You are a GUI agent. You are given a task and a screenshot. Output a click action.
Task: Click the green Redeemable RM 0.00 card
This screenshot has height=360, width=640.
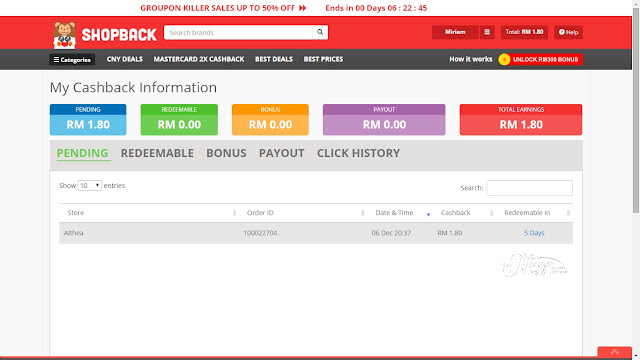click(179, 120)
